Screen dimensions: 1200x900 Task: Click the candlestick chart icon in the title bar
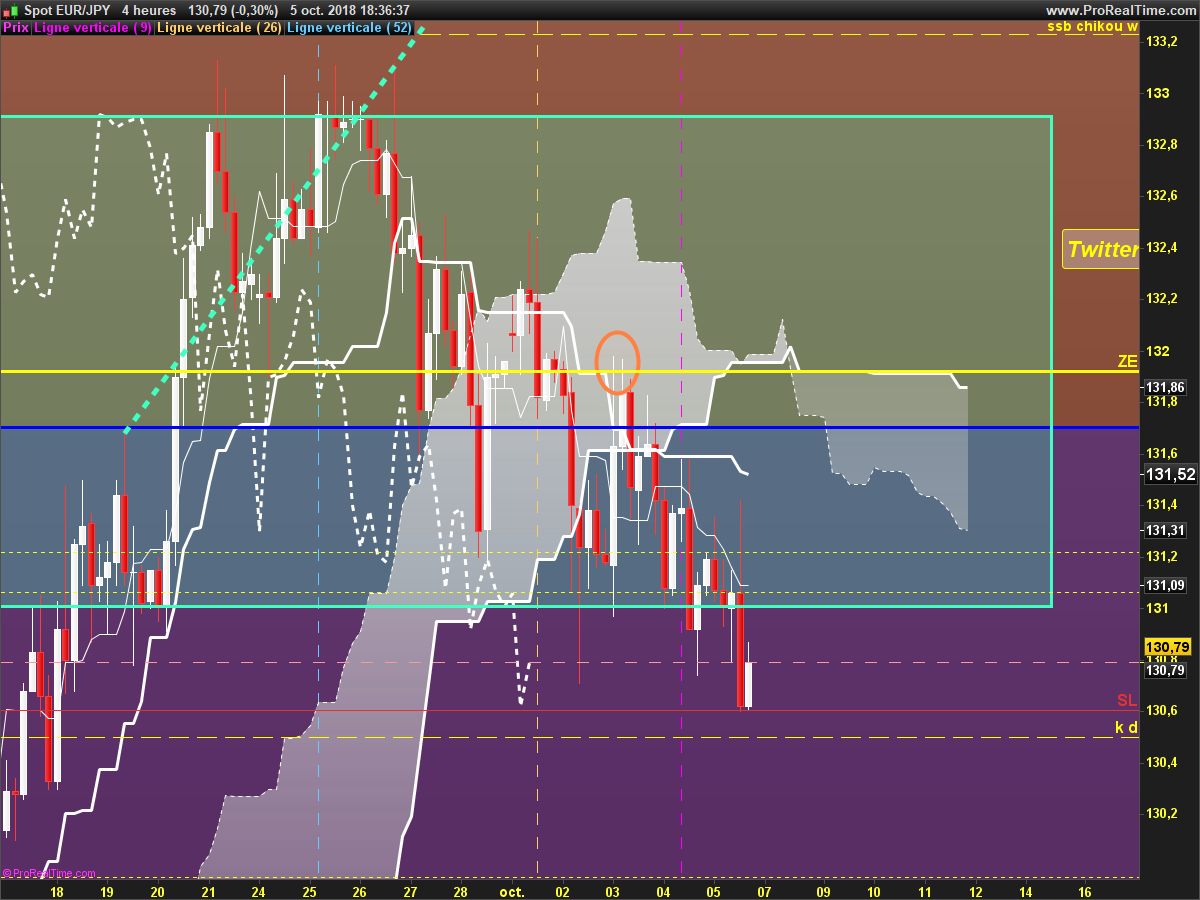tap(9, 10)
